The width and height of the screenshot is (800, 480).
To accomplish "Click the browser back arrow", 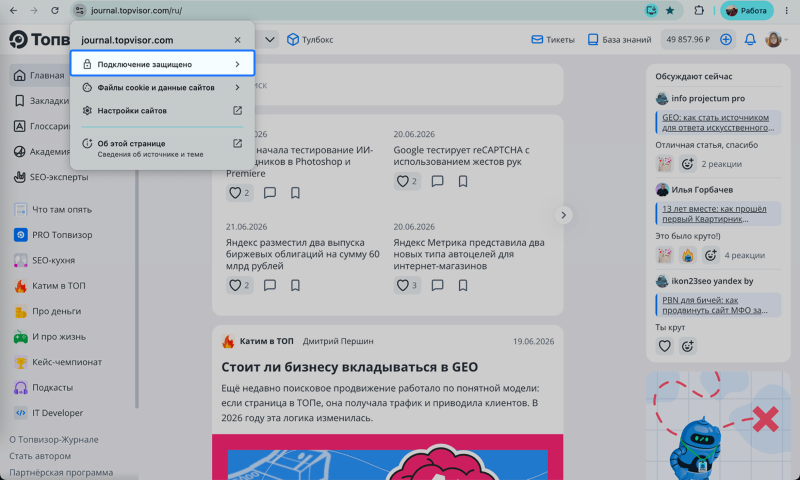I will 13,10.
